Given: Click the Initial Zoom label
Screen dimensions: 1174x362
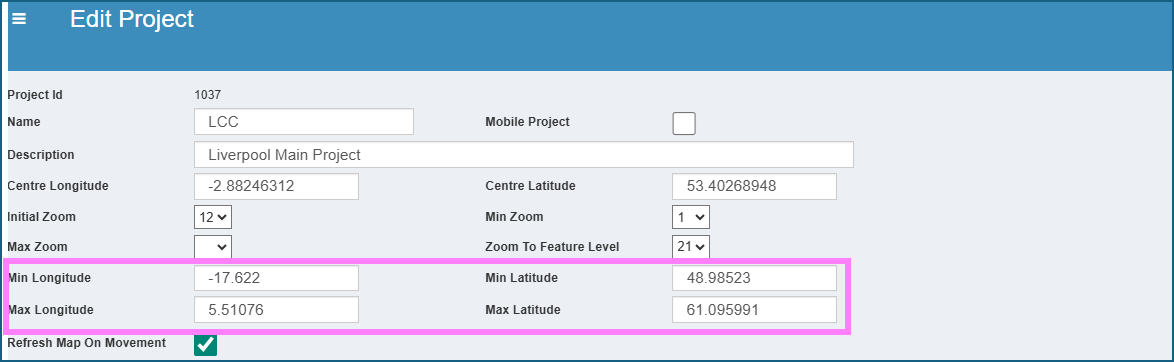Looking at the screenshot, I should pos(41,217).
